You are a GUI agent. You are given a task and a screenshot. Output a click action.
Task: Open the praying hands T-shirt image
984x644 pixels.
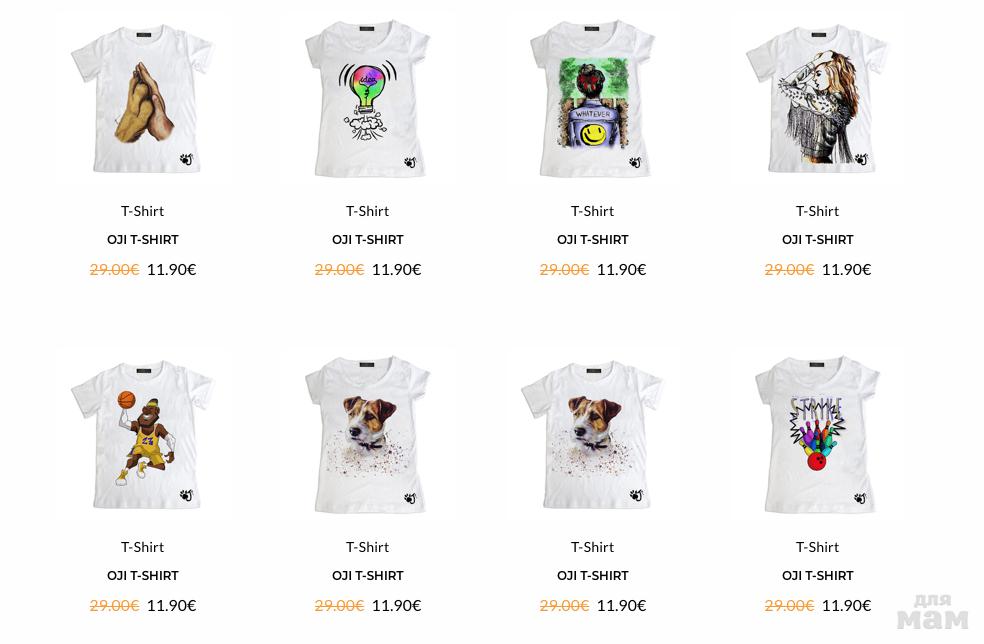(x=142, y=99)
